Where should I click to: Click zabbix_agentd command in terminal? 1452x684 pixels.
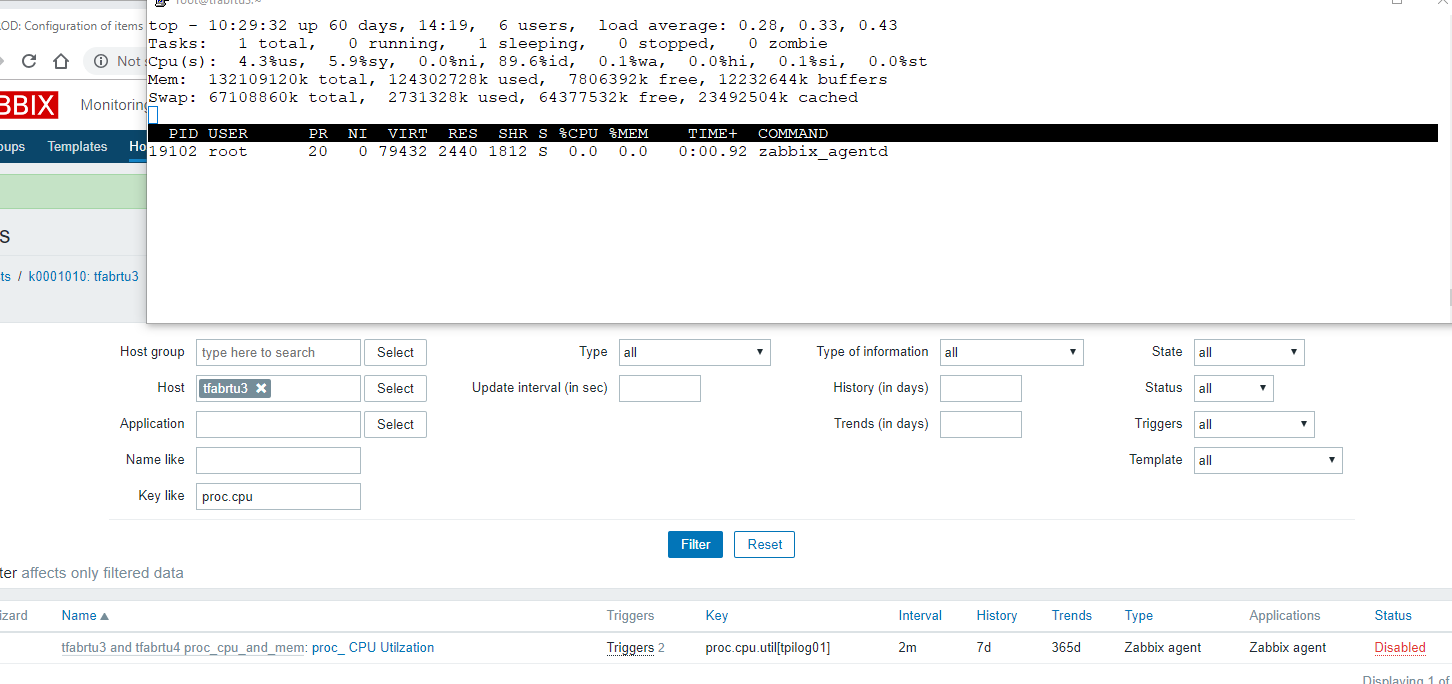click(x=823, y=152)
